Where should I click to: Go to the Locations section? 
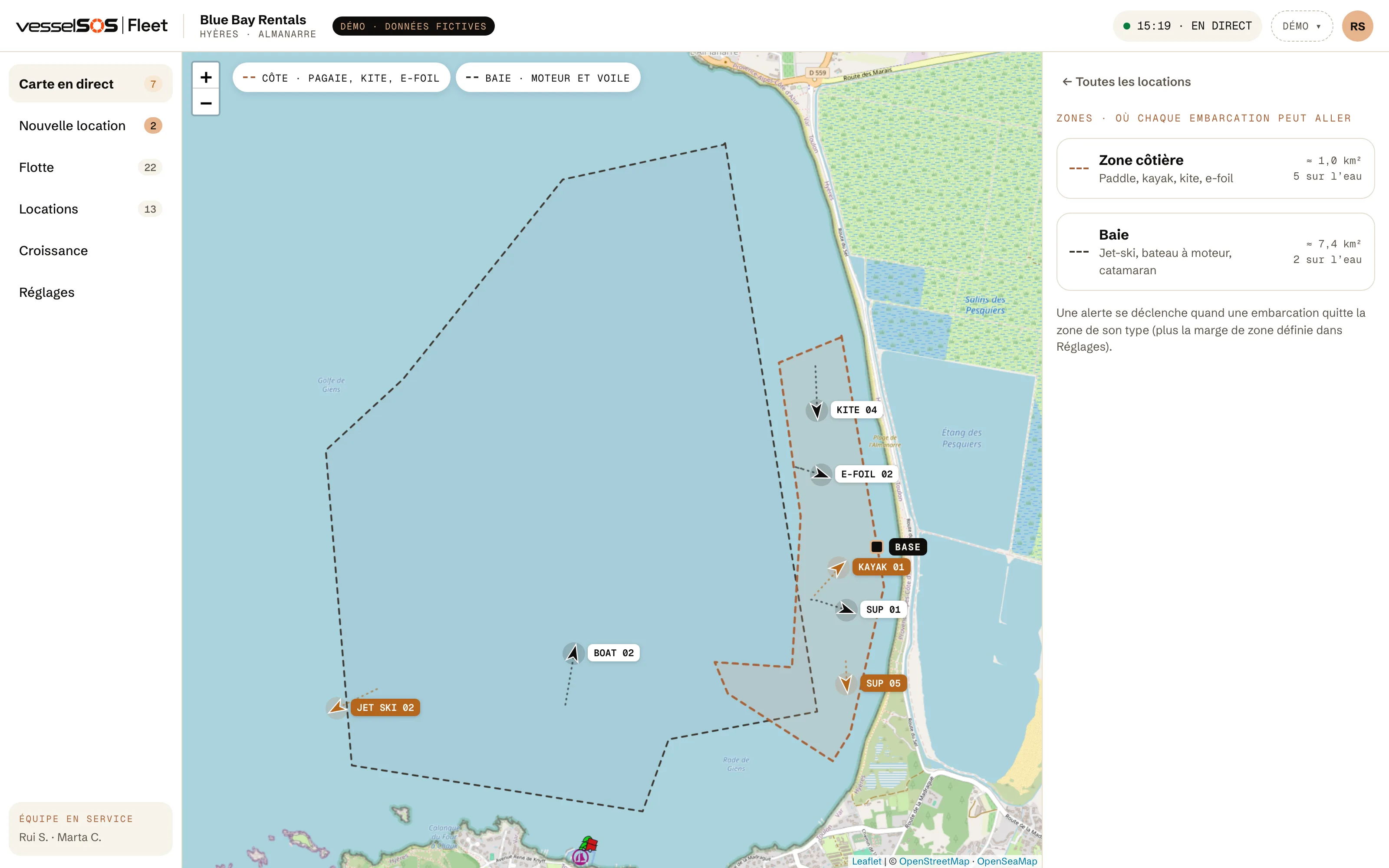click(91, 209)
